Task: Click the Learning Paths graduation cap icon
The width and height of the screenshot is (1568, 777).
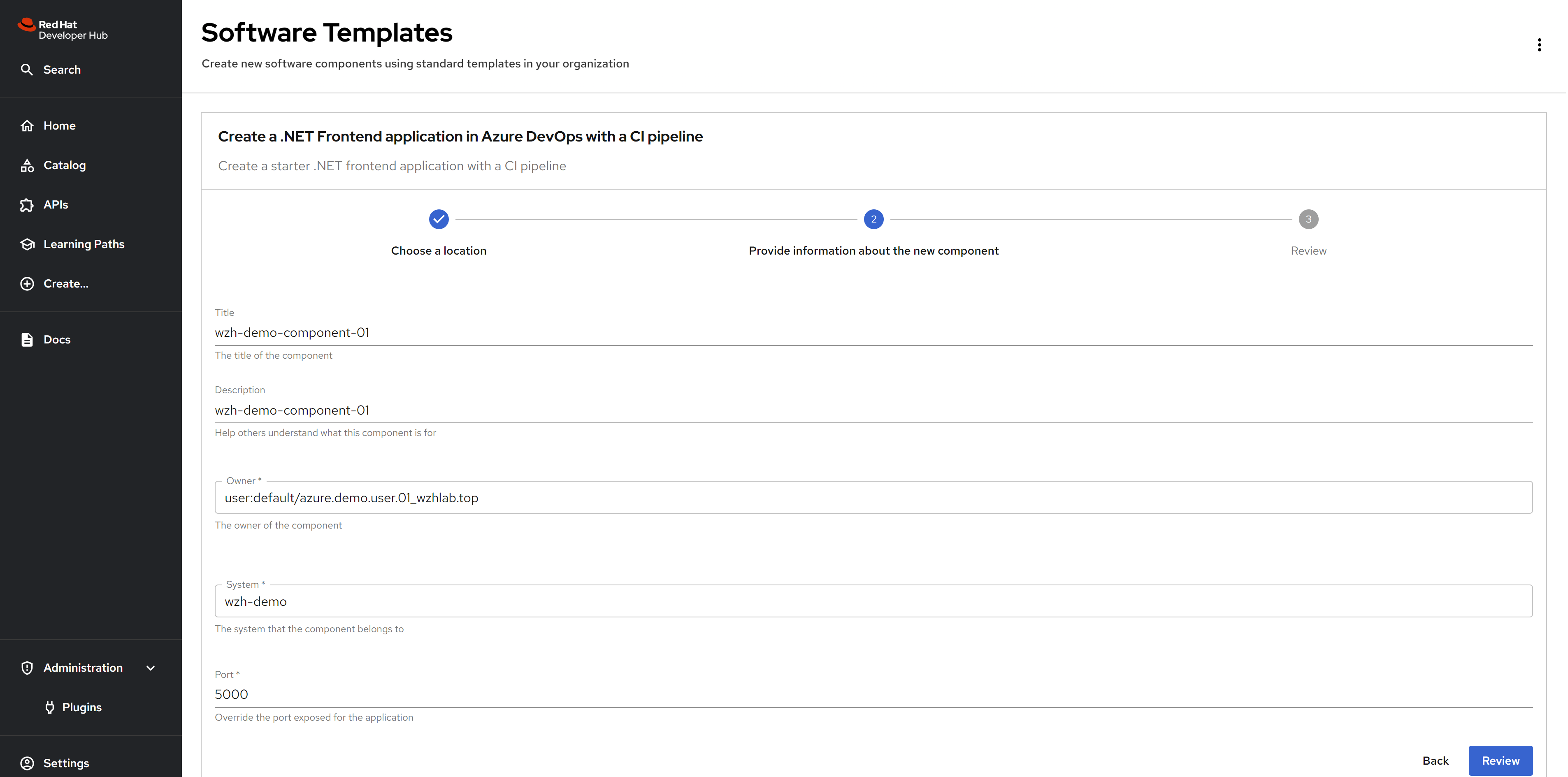Action: pos(27,244)
